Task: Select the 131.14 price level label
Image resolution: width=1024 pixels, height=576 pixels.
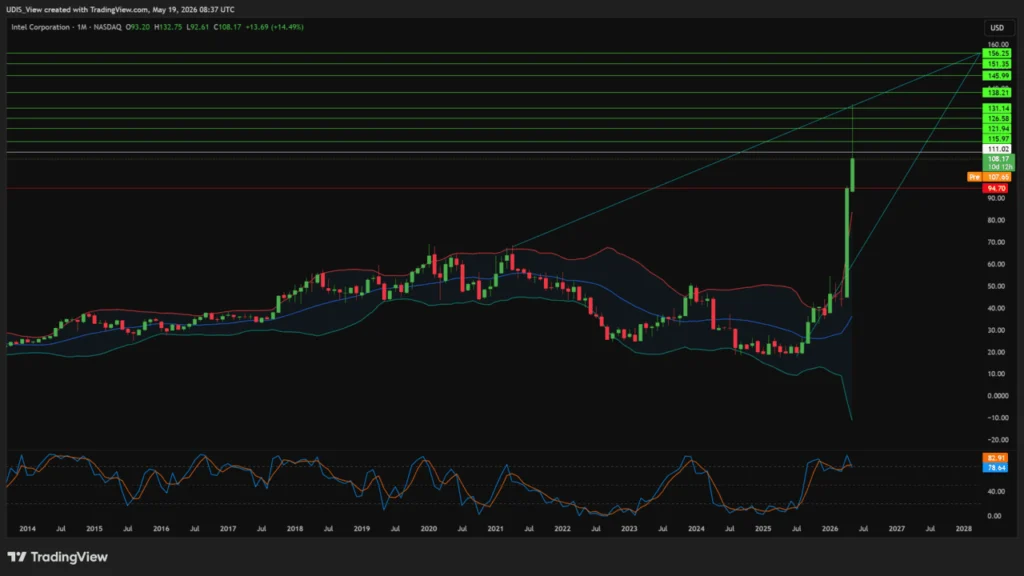Action: click(x=998, y=108)
